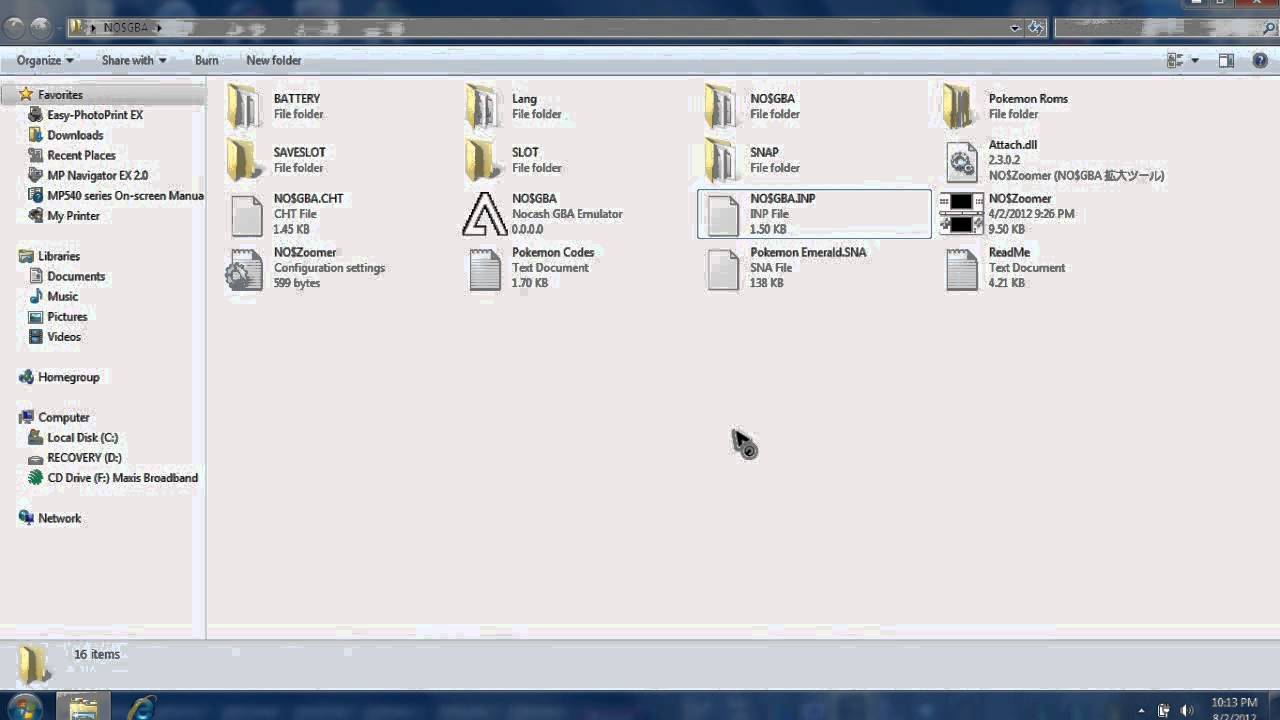Select the BATTERY folder icon
This screenshot has height=720, width=1280.
[x=243, y=106]
